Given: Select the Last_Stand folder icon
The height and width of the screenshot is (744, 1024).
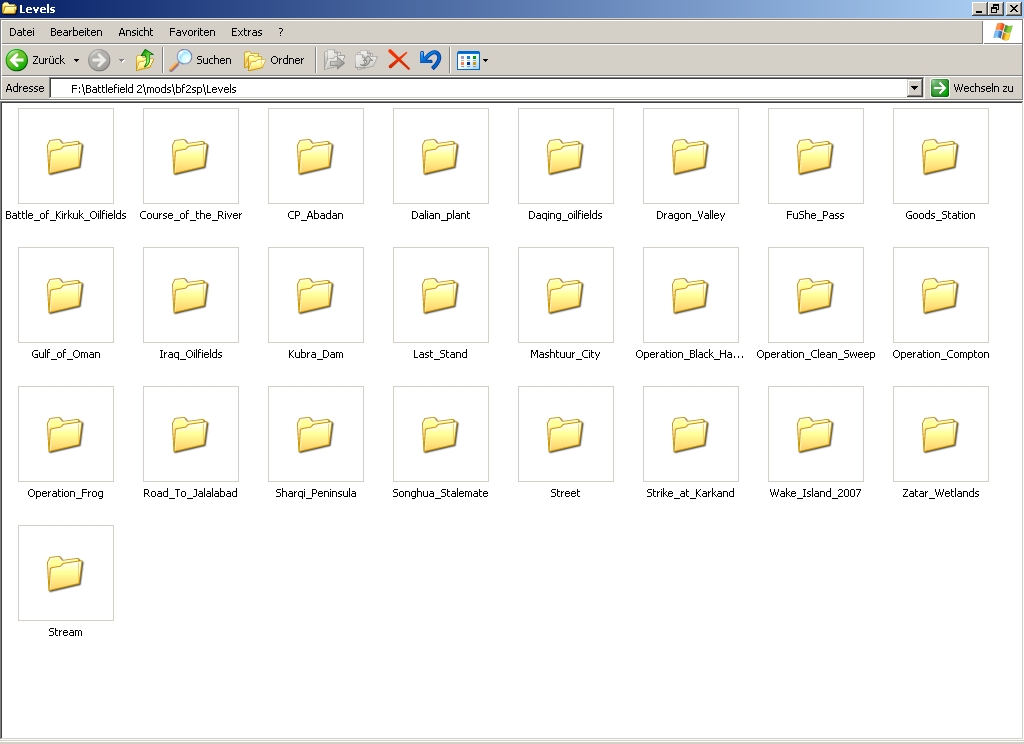Looking at the screenshot, I should tap(441, 295).
